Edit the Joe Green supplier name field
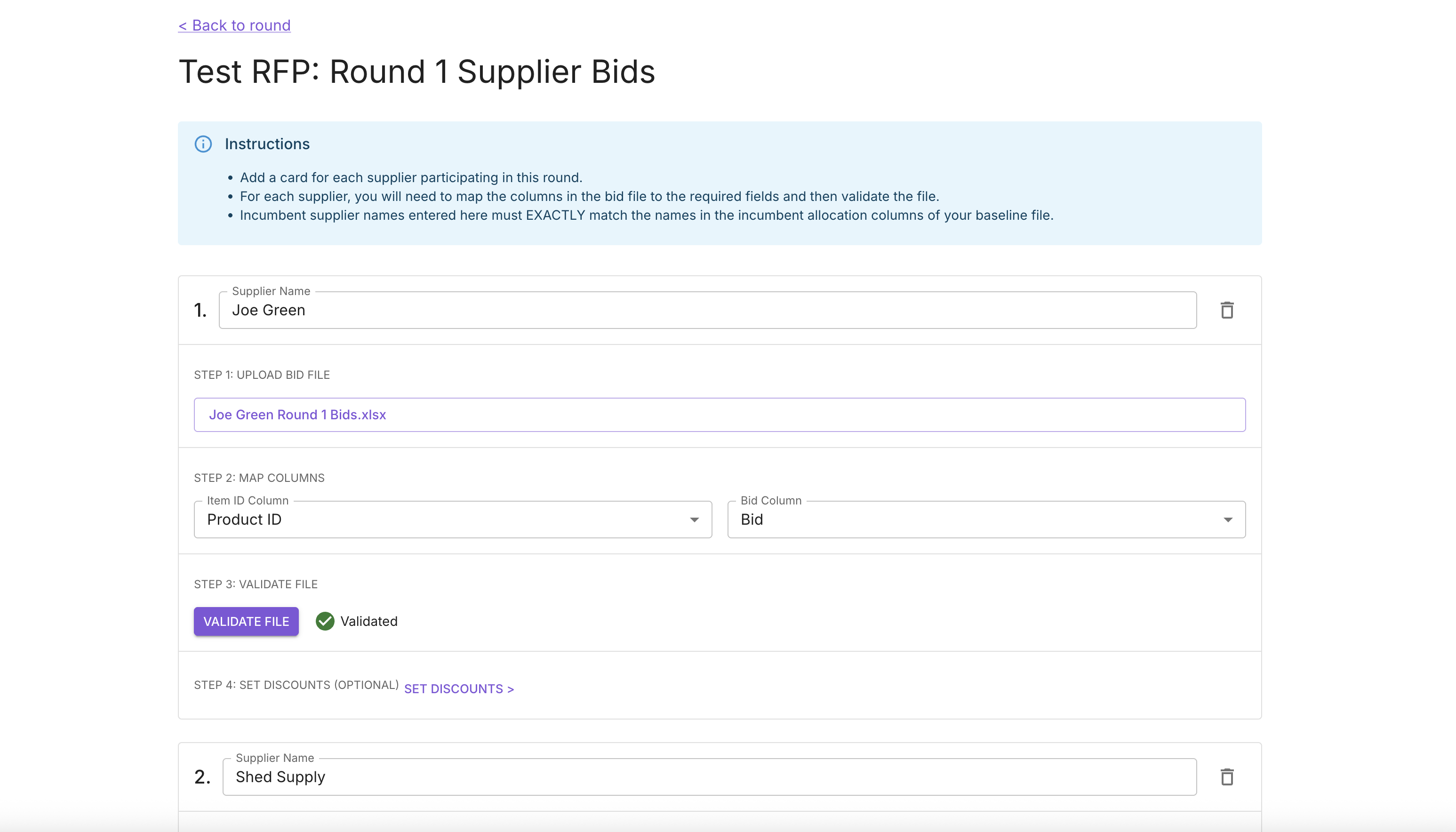Screen dimensions: 1456x832 tap(707, 310)
